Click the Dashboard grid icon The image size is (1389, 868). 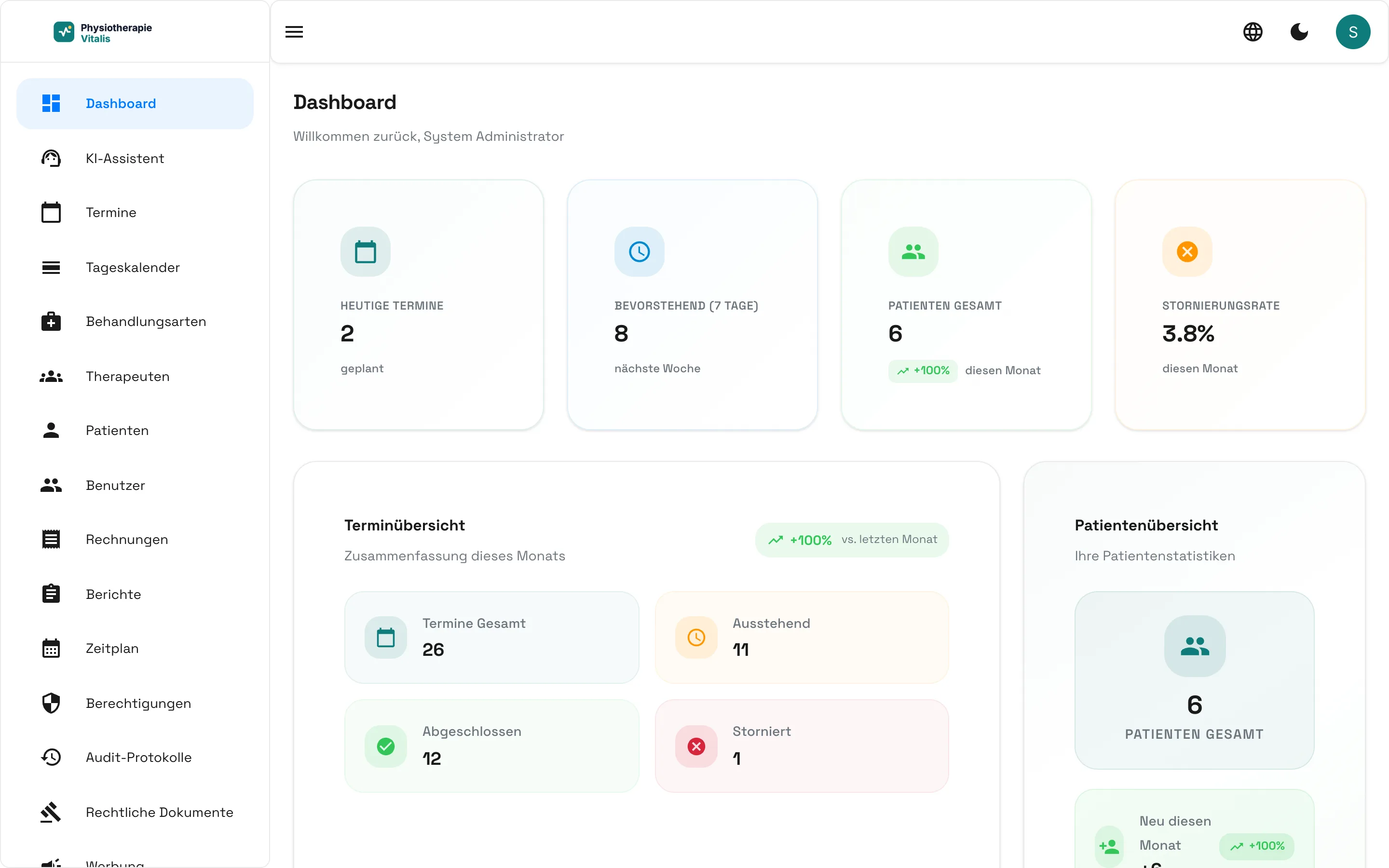coord(51,103)
